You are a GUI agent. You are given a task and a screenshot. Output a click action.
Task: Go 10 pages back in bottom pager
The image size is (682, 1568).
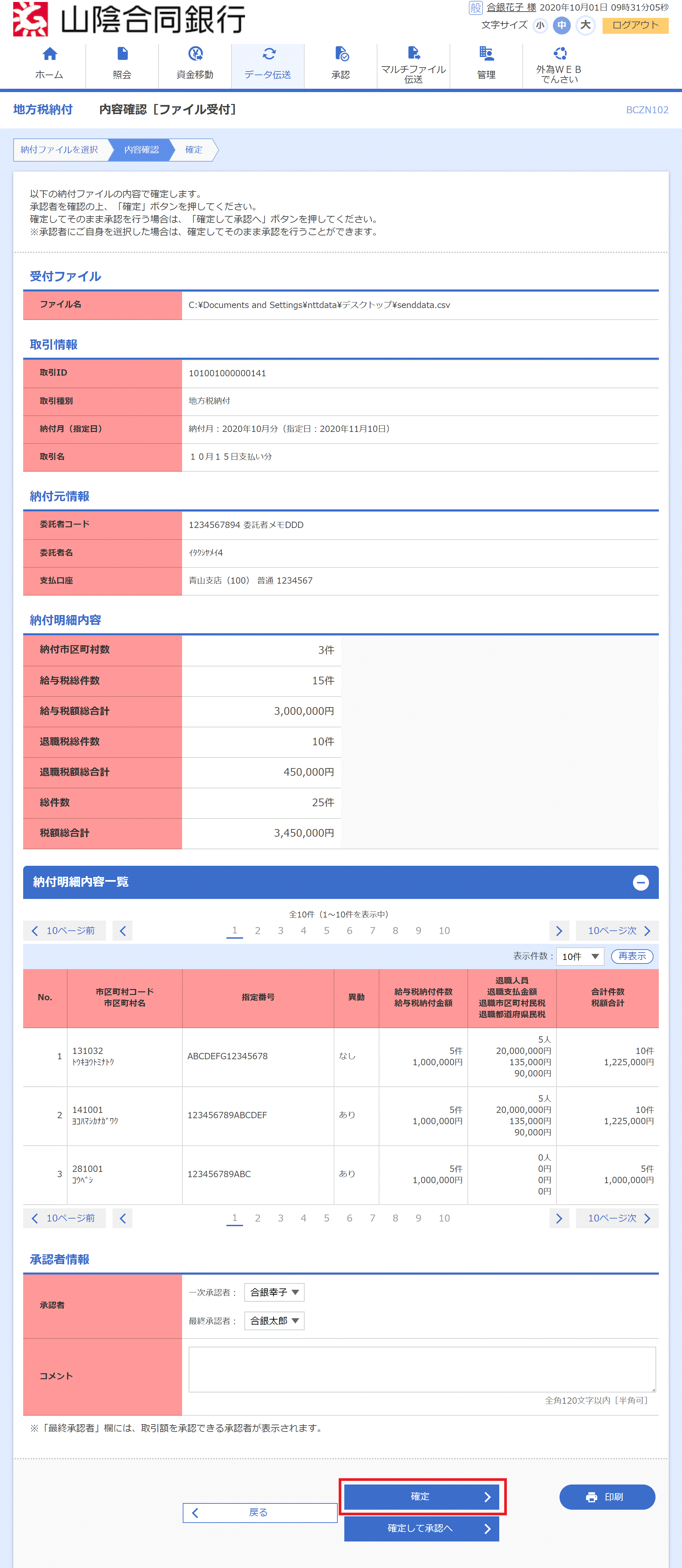point(65,1218)
